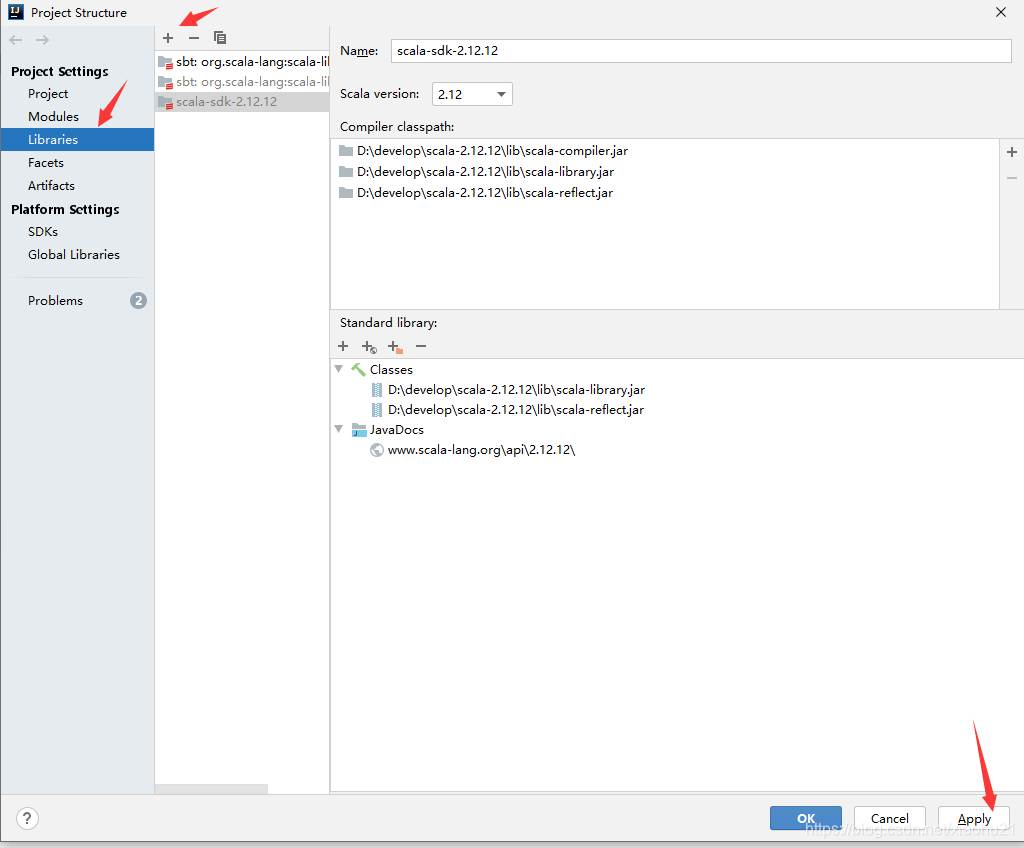
Task: Click library icon of scala-sdk-2.12.12
Action: coord(166,102)
